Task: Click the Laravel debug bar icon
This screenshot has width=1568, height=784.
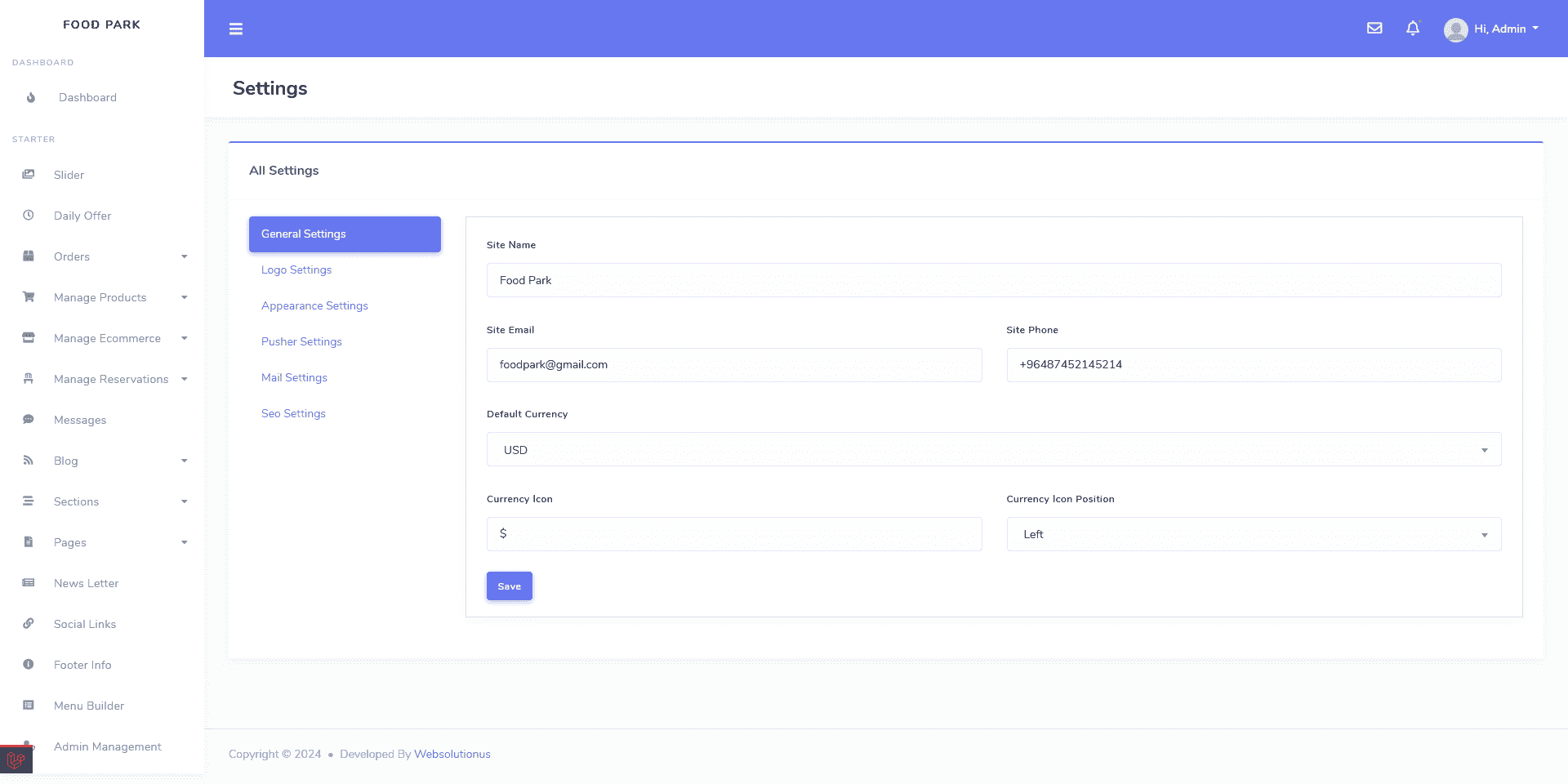Action: (x=16, y=760)
